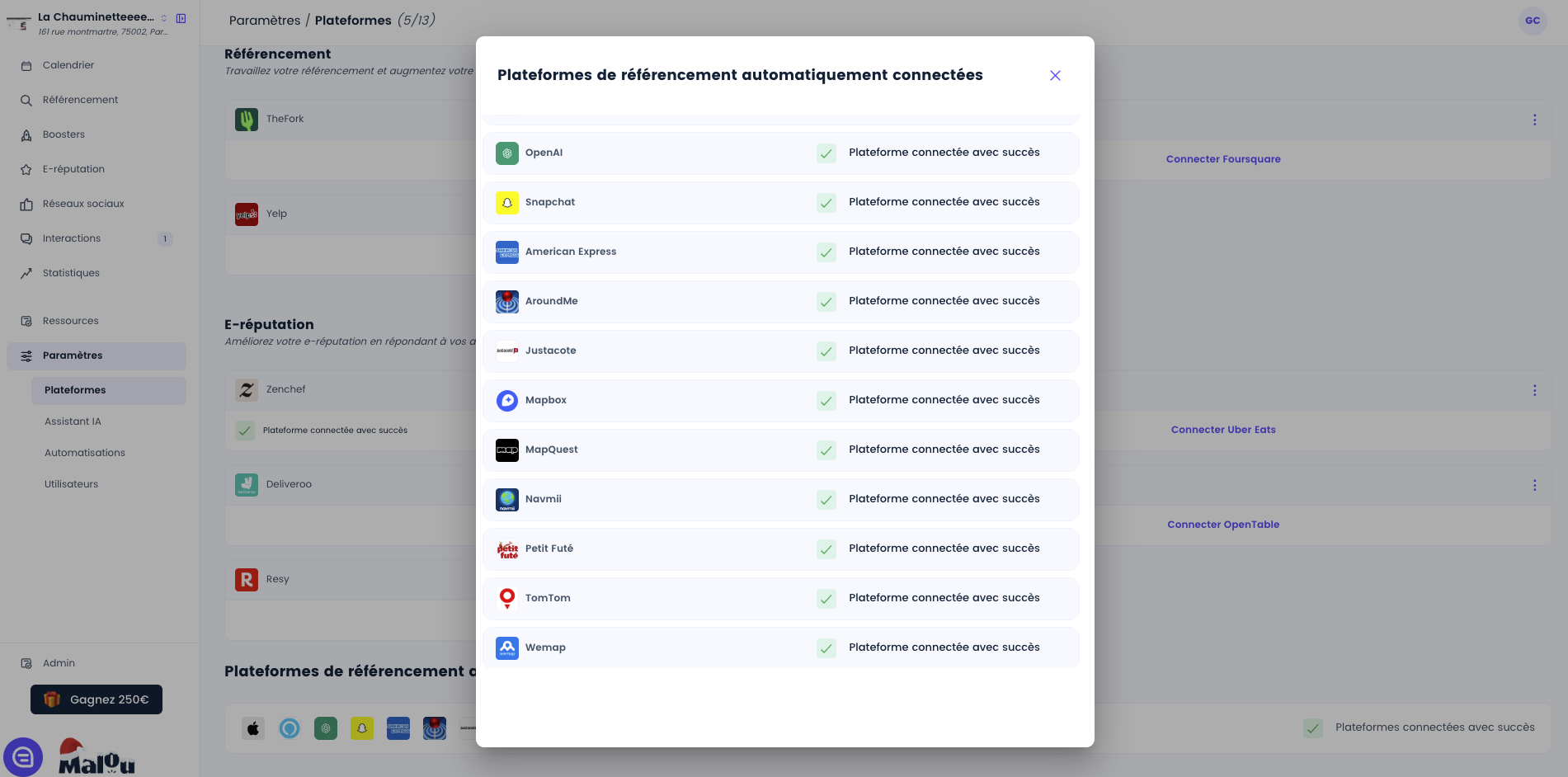The image size is (1568, 777).
Task: Open the chat support bubble
Action: point(23,756)
